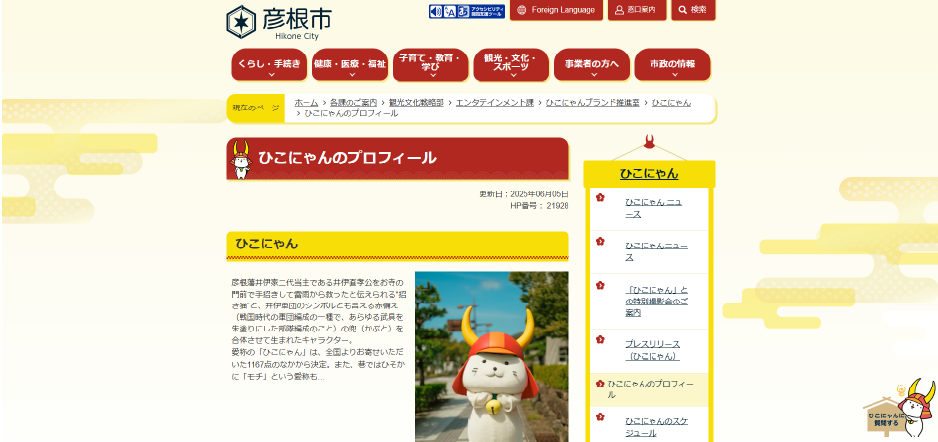Click the text size accessibility icon
This screenshot has width=938, height=442.
449,11
